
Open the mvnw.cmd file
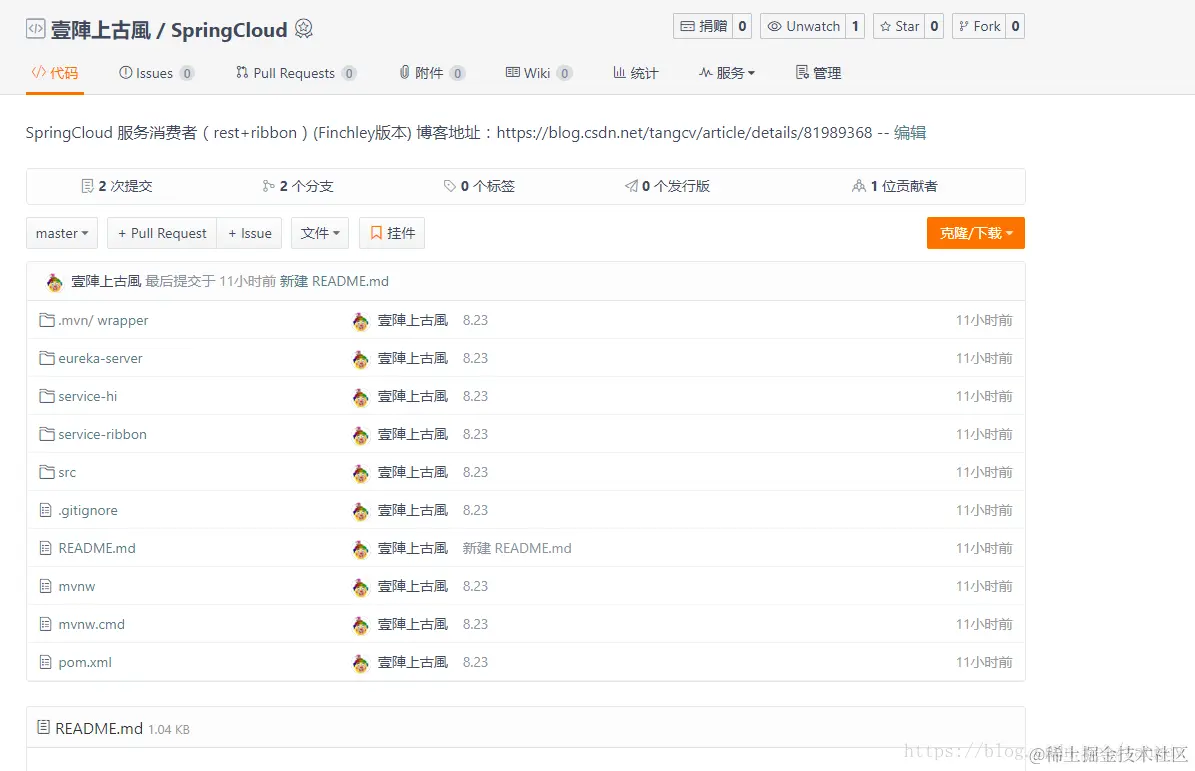pos(91,625)
